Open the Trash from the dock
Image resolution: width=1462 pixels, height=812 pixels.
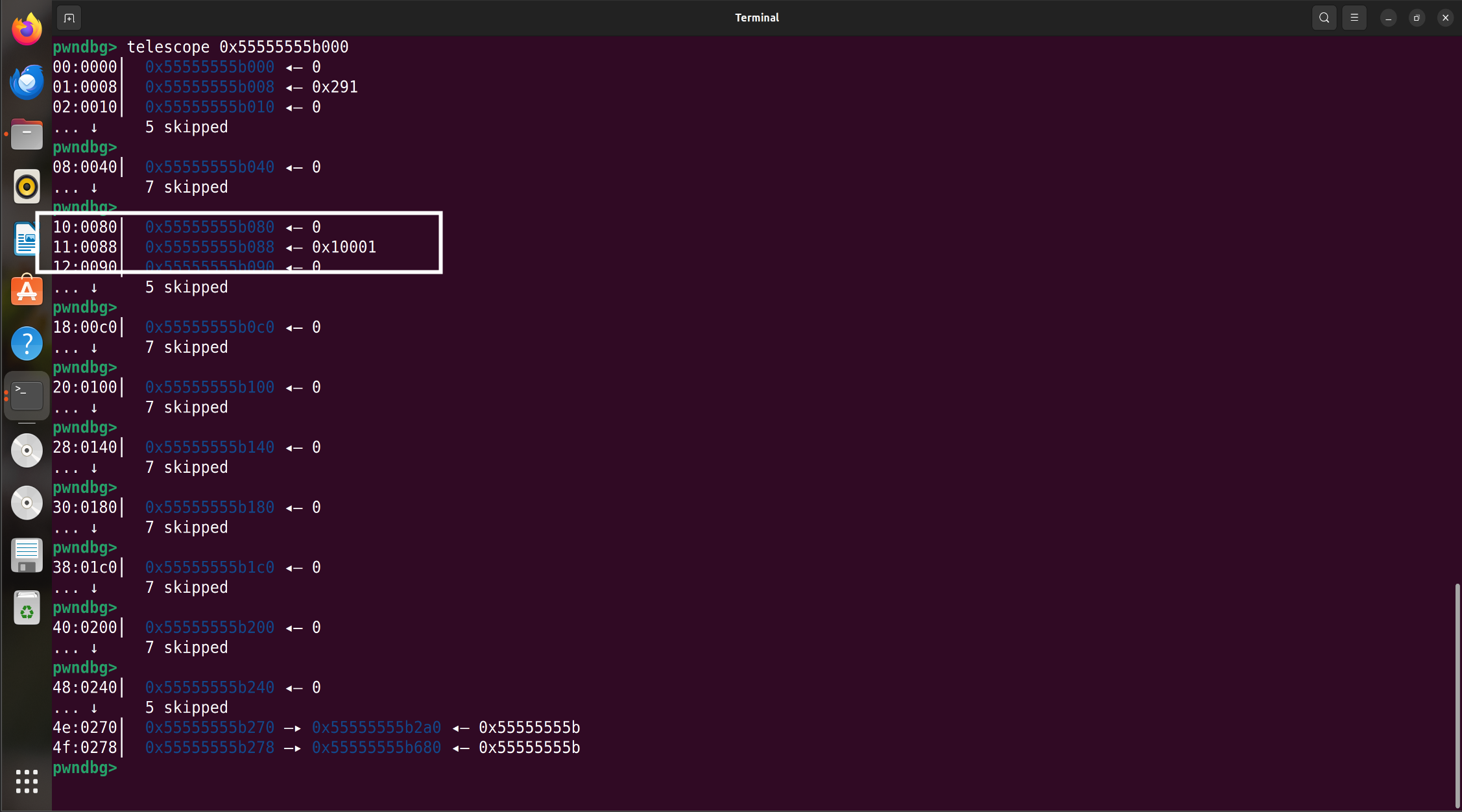click(x=27, y=608)
